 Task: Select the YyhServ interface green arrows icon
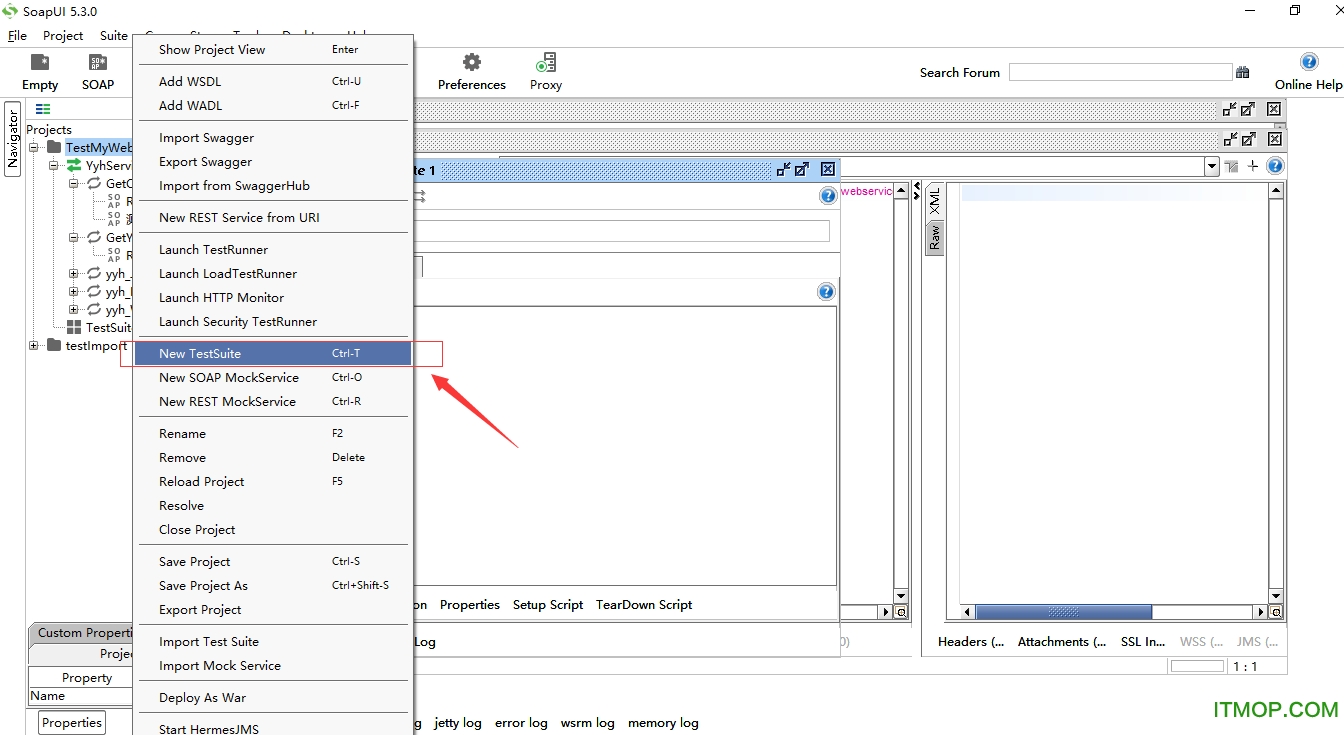point(74,165)
